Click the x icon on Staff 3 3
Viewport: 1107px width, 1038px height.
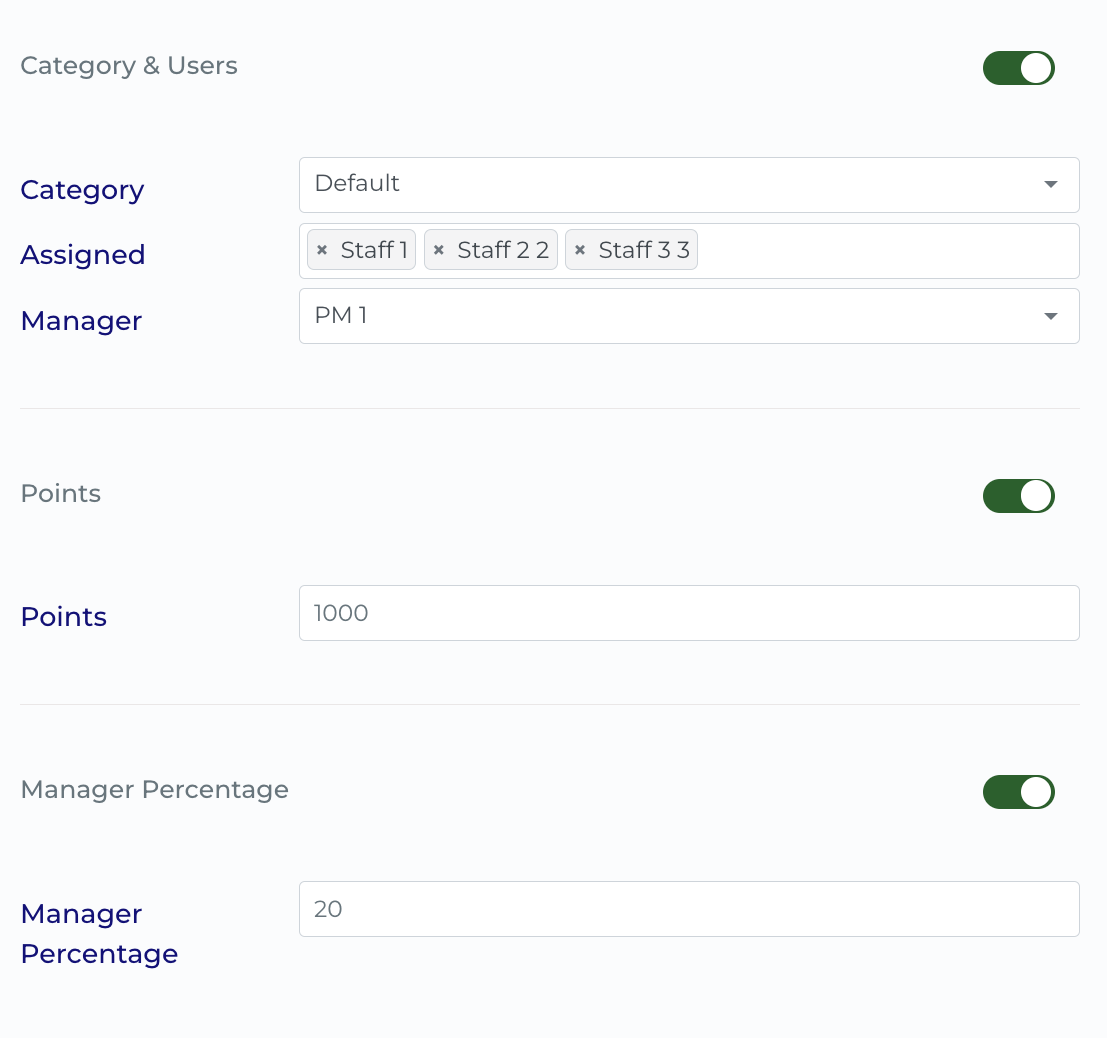click(579, 251)
